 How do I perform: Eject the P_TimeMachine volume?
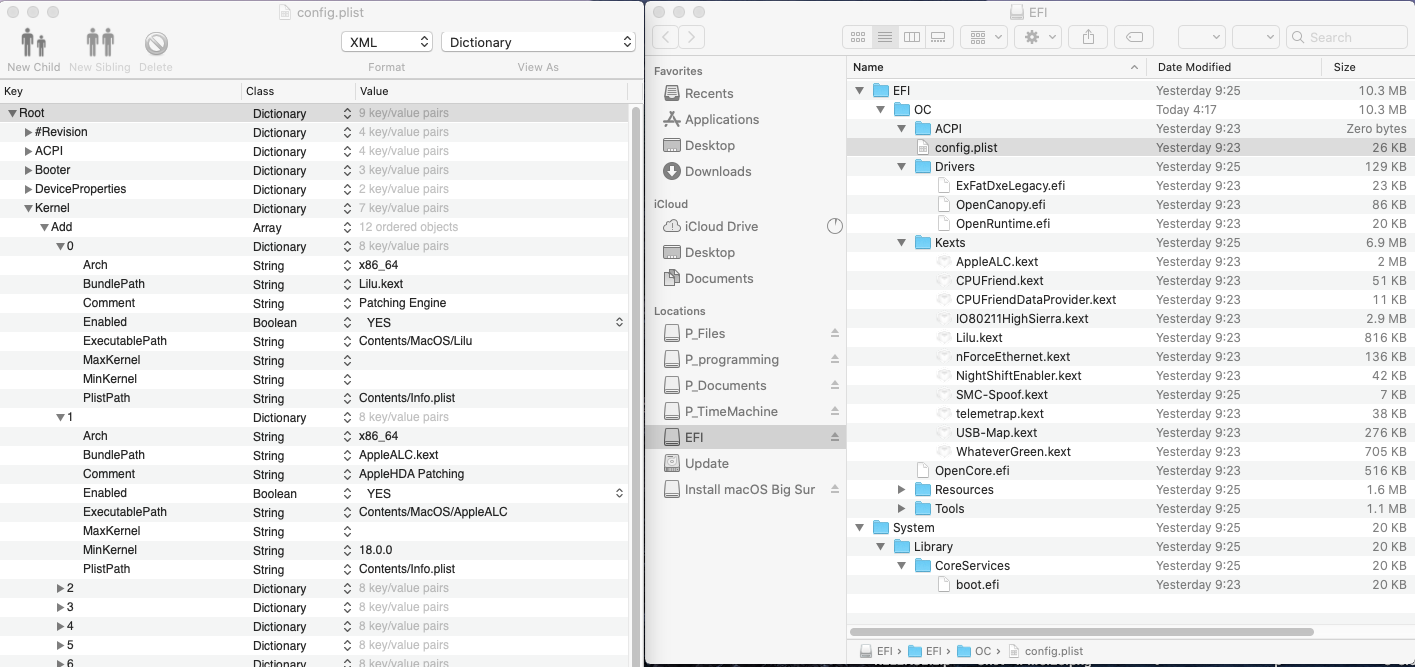pos(835,411)
